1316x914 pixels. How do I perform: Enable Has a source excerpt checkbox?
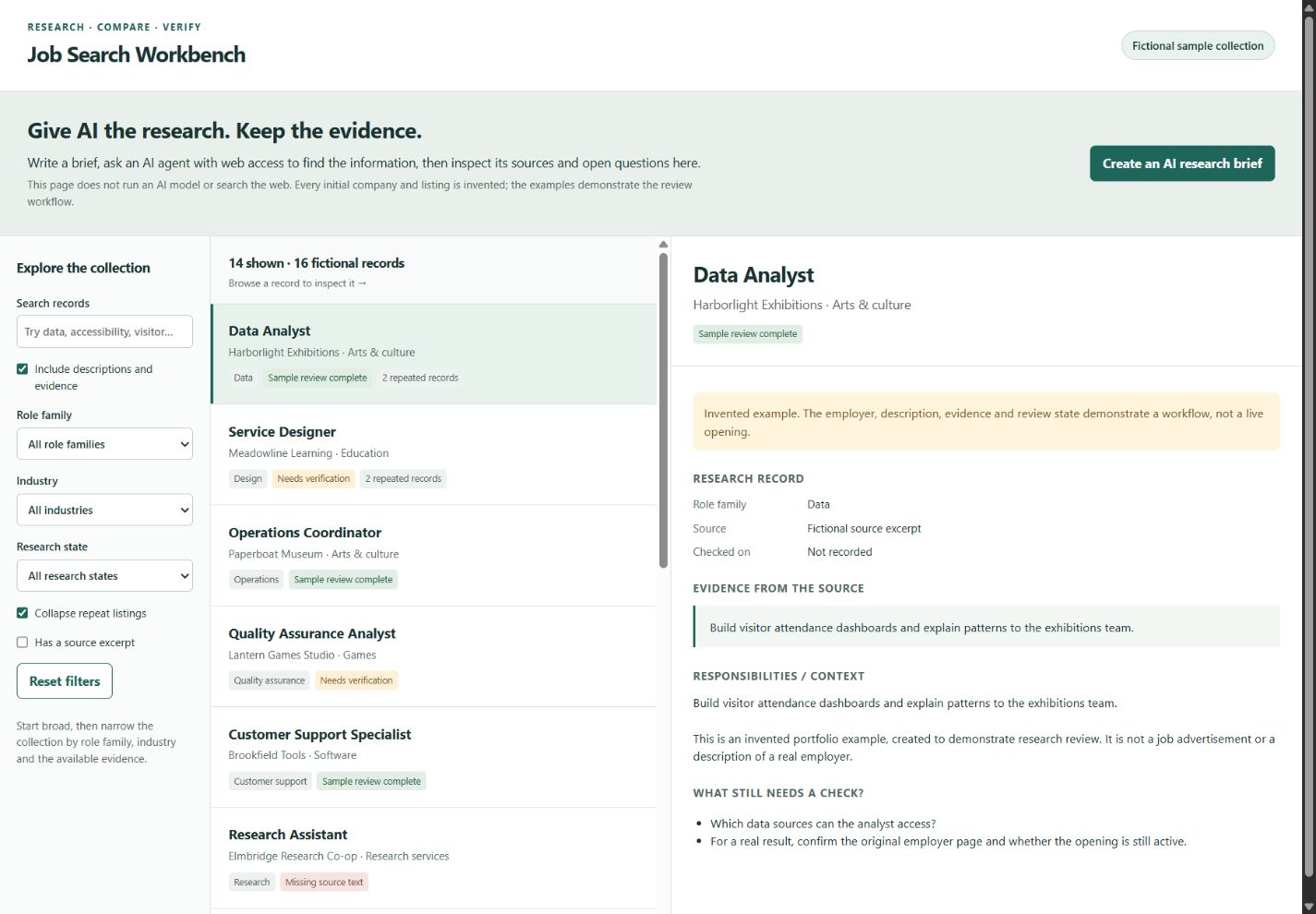[22, 643]
